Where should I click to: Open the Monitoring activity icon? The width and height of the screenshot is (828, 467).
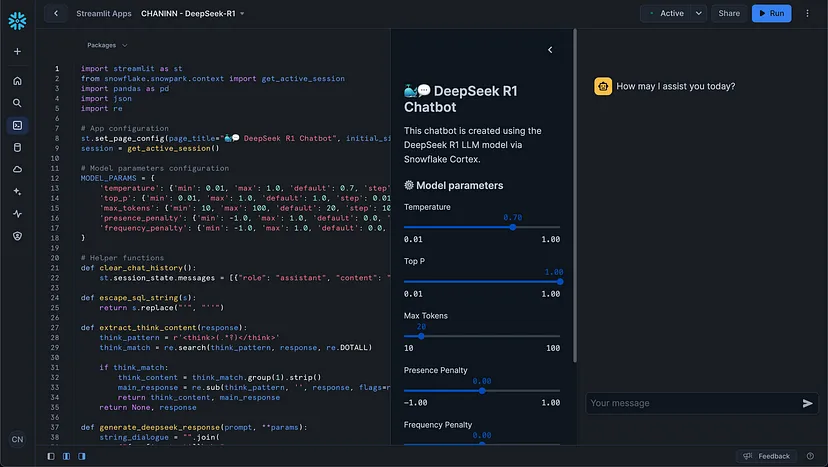click(17, 214)
